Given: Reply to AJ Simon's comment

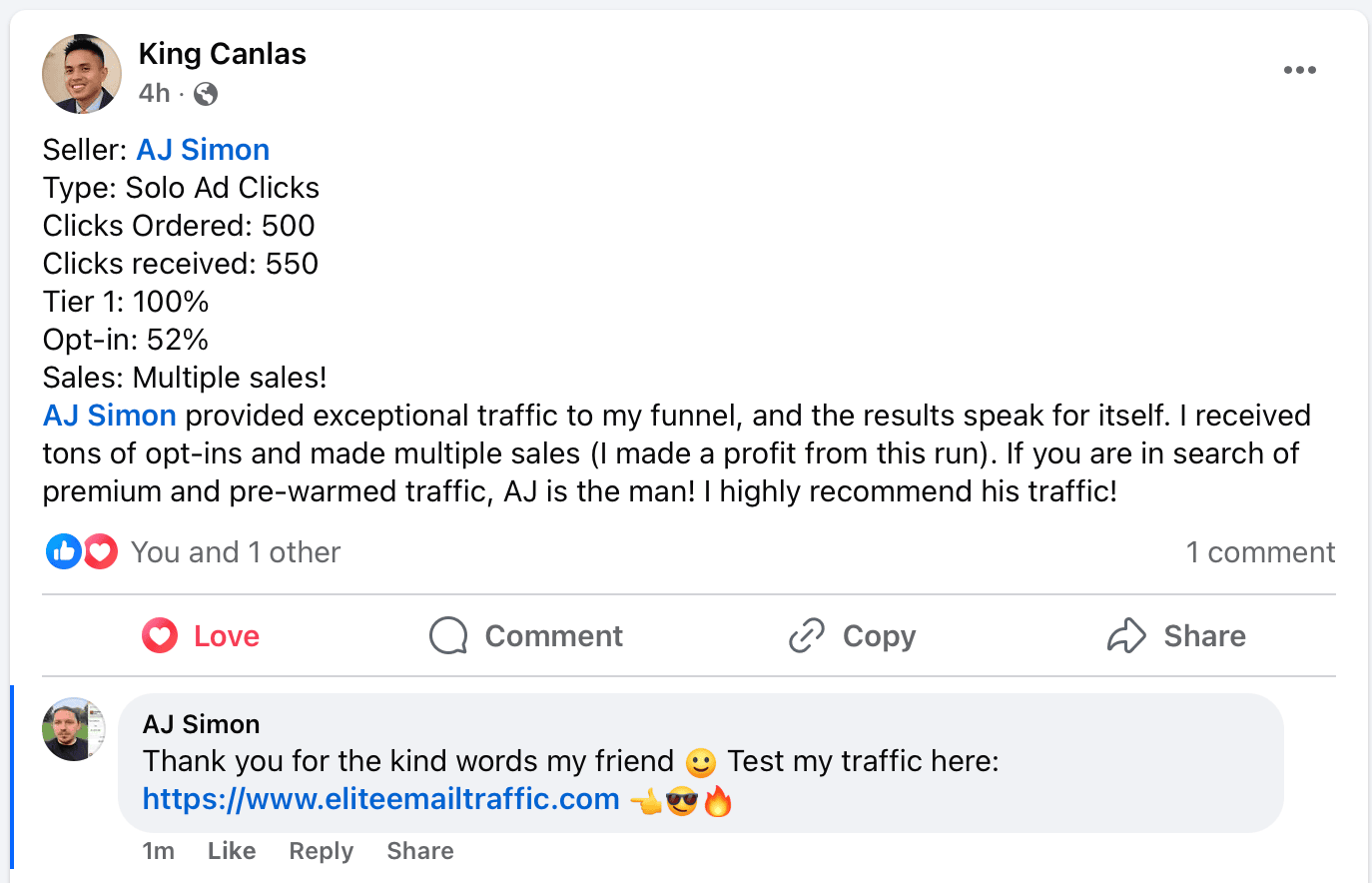Looking at the screenshot, I should [x=321, y=851].
